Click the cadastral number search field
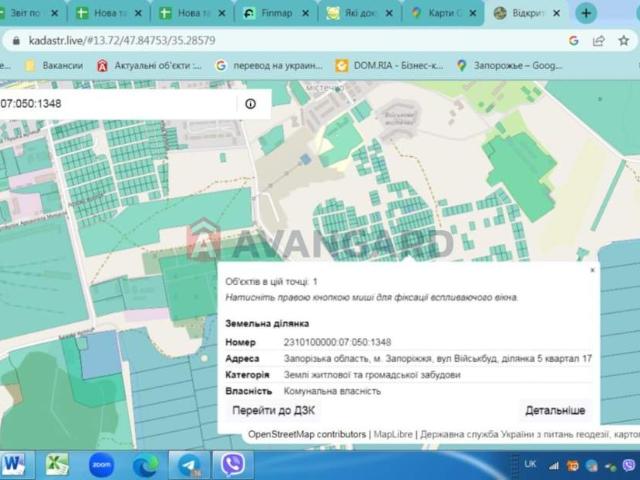This screenshot has width=640, height=480. pos(116,104)
